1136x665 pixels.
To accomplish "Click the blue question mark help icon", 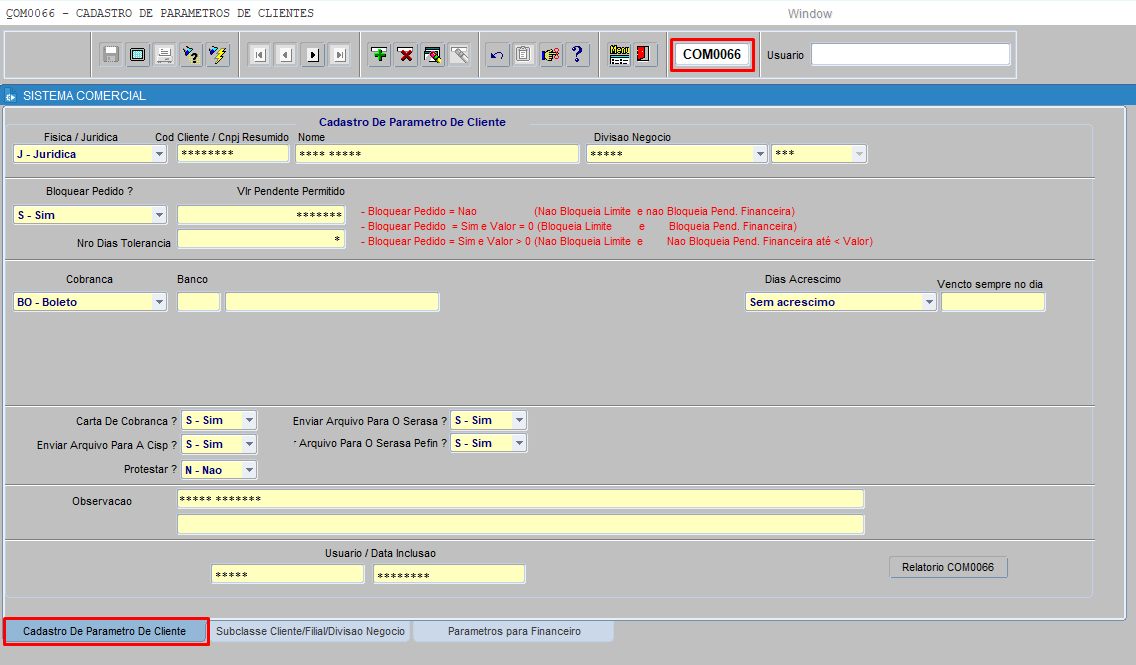I will coord(577,55).
